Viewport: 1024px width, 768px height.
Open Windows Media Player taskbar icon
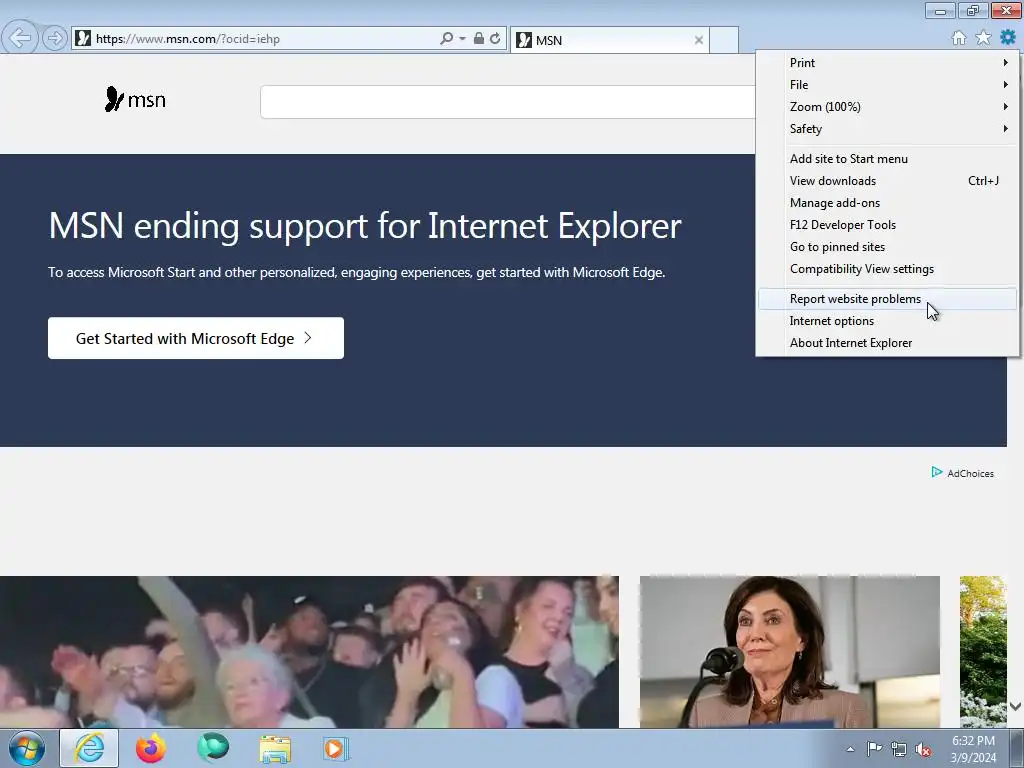[x=336, y=748]
